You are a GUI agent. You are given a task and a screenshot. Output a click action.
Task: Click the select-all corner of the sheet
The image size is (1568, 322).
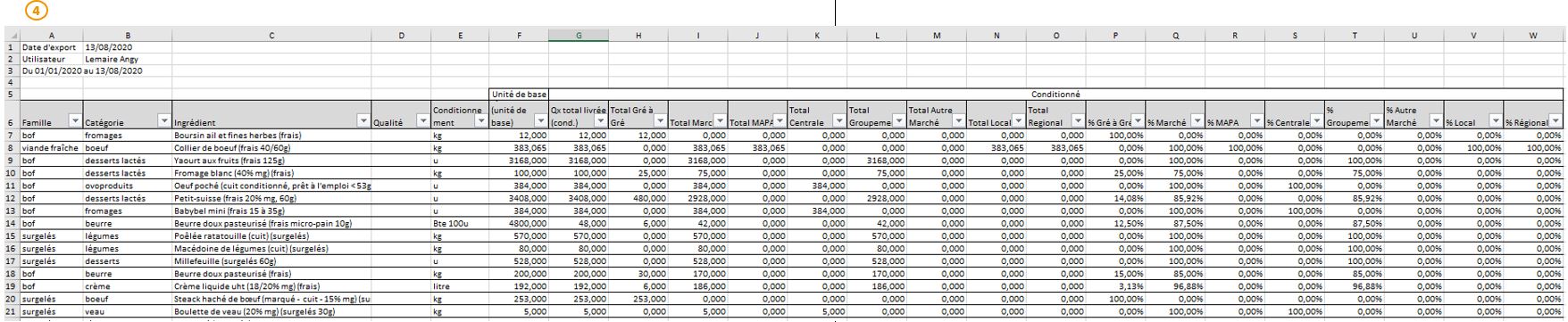(x=11, y=36)
